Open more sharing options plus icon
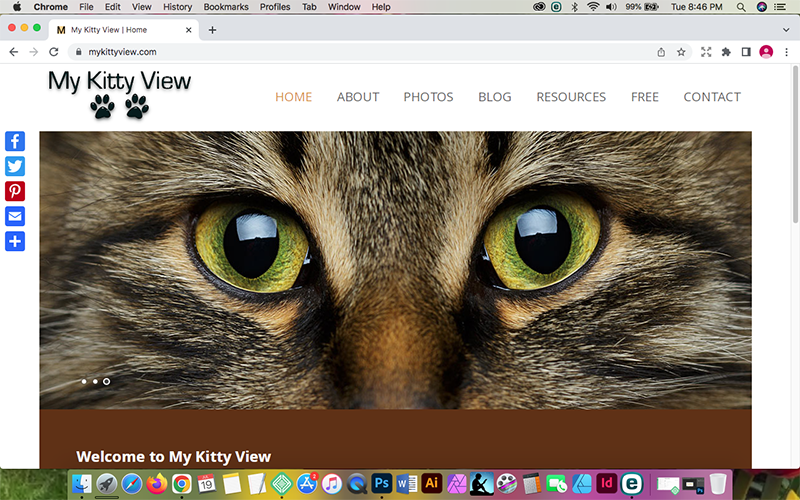This screenshot has height=500, width=800. [15, 241]
